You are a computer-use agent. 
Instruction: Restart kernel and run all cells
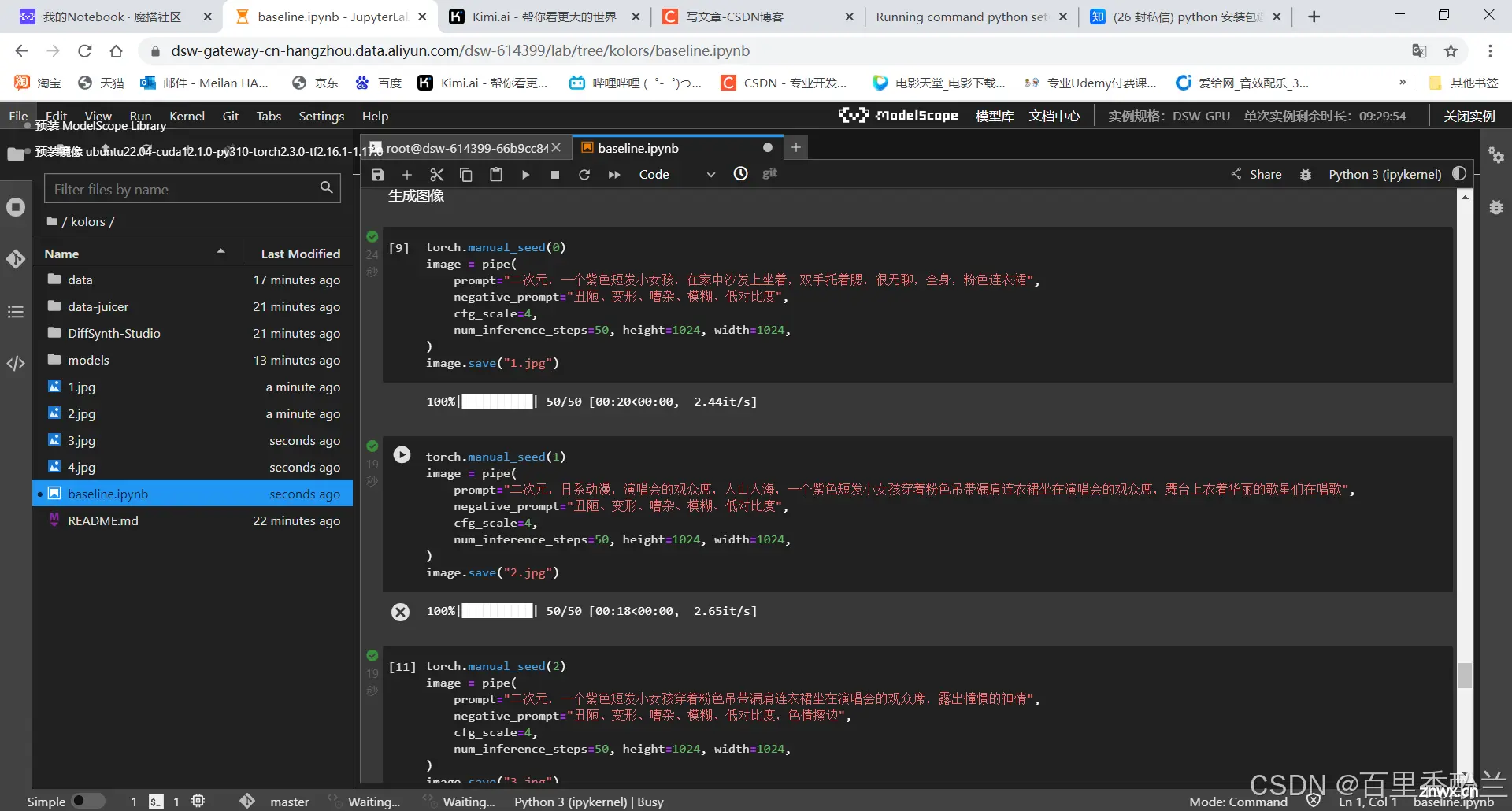pos(614,175)
